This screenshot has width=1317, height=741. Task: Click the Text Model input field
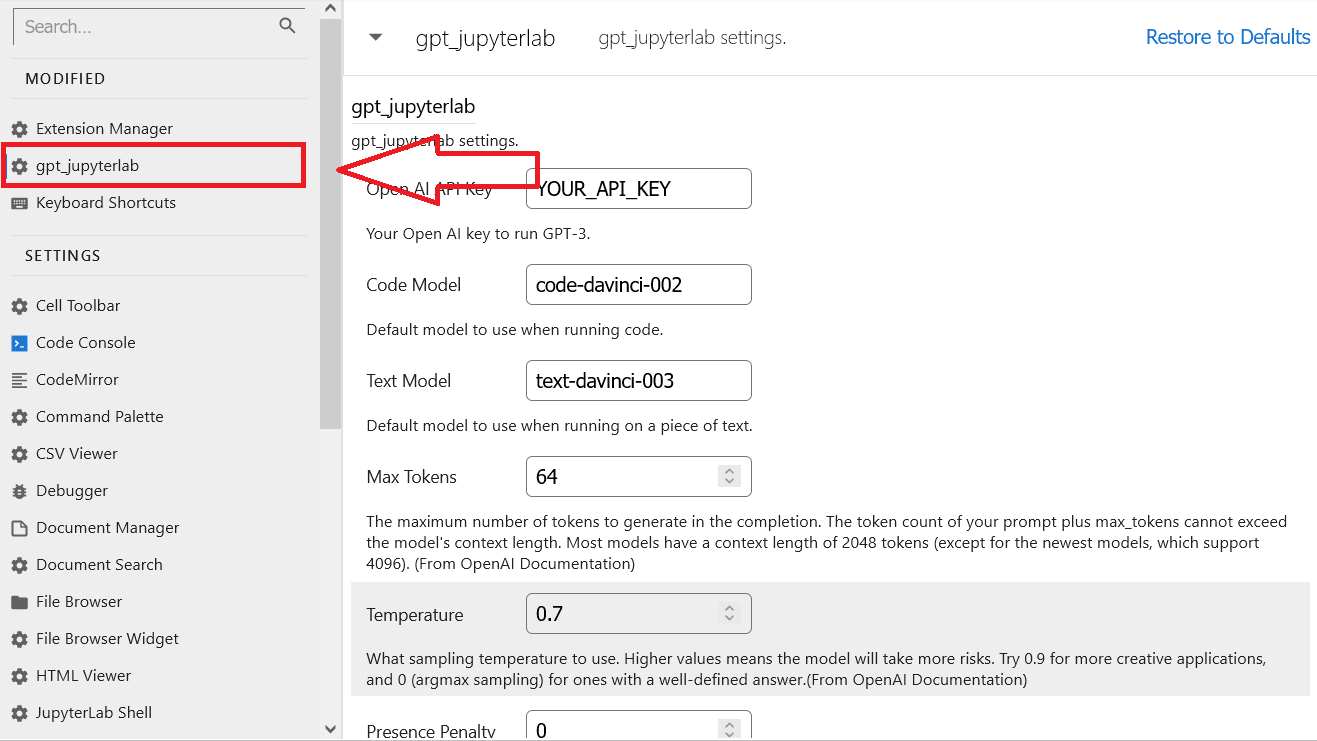click(x=638, y=380)
